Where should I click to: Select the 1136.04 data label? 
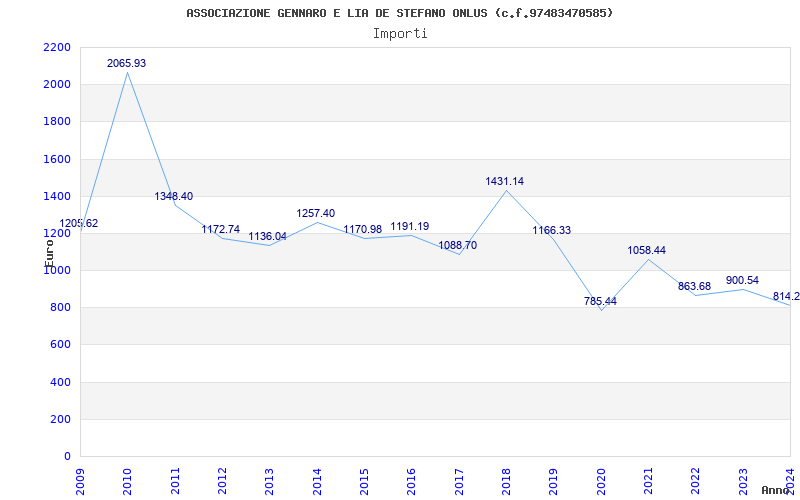[x=267, y=237]
